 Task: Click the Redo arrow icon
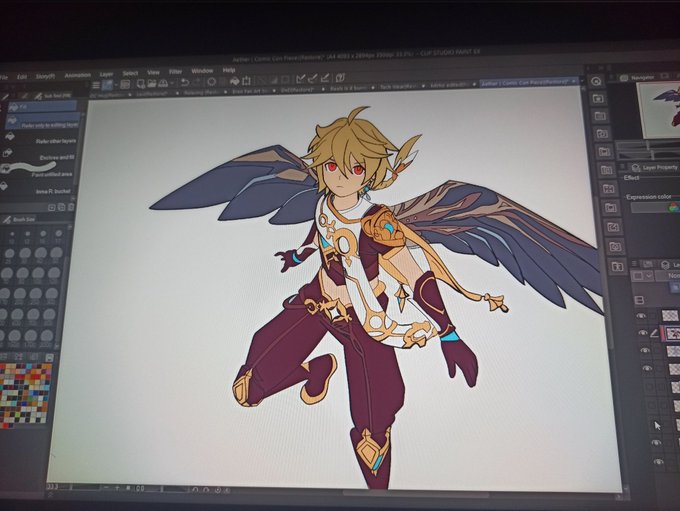(197, 82)
